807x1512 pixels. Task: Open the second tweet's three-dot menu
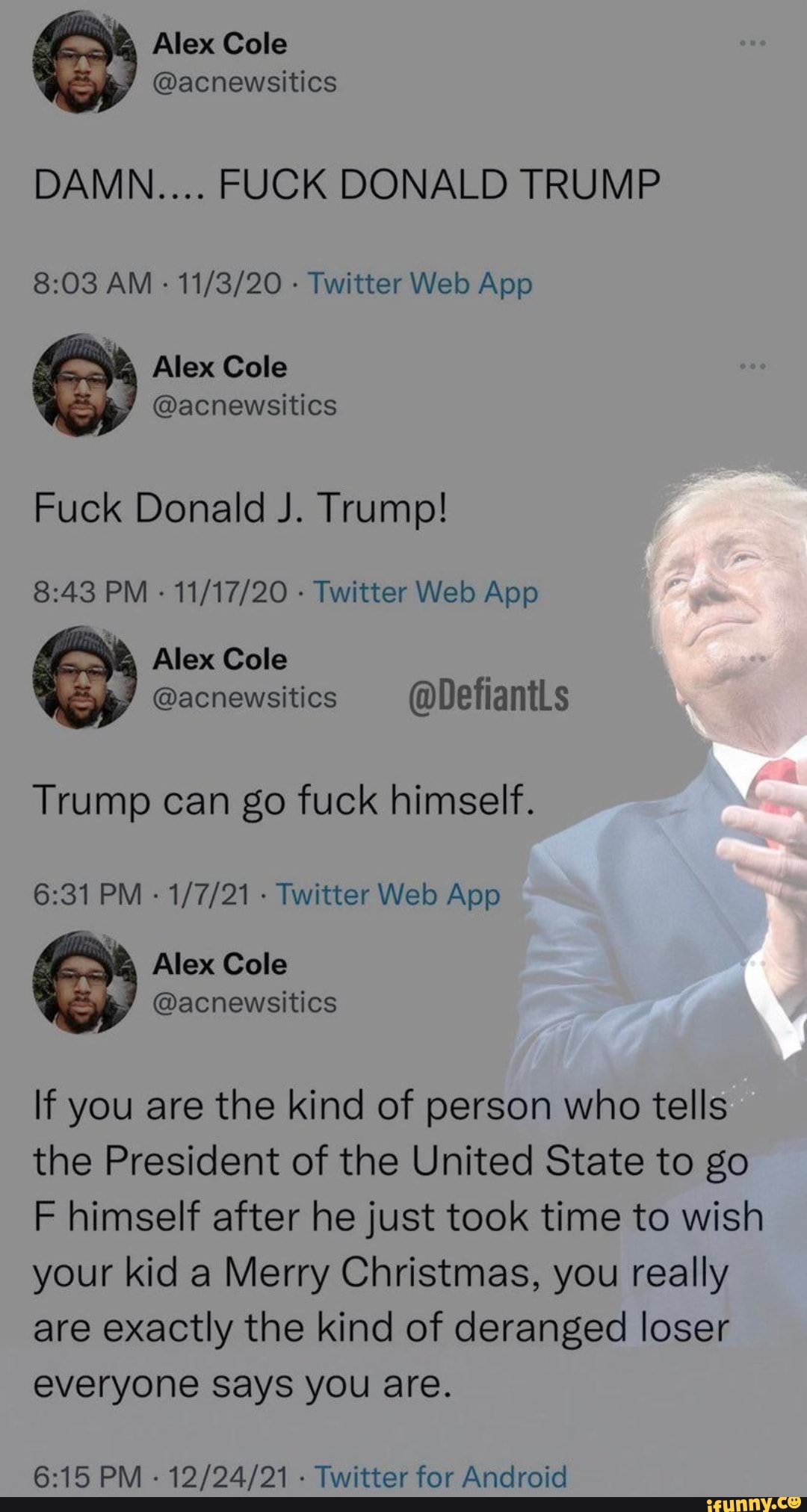(x=752, y=366)
